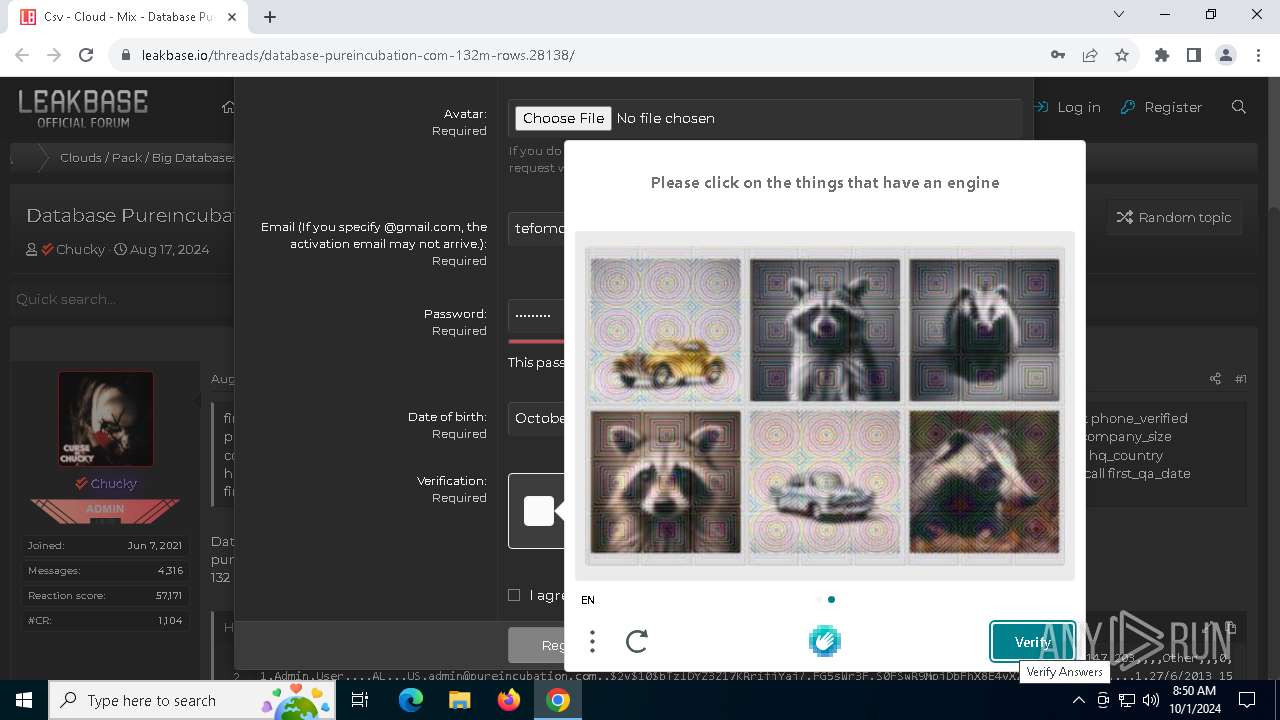Open Task View on taskbar

[x=361, y=700]
